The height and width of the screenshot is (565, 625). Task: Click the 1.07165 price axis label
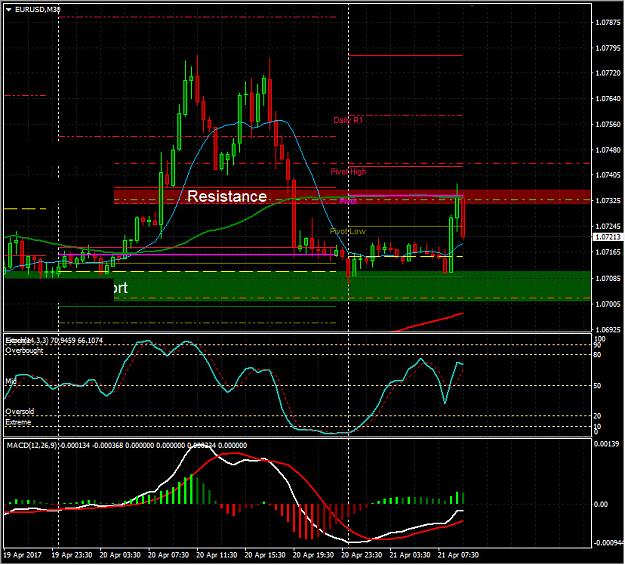608,252
